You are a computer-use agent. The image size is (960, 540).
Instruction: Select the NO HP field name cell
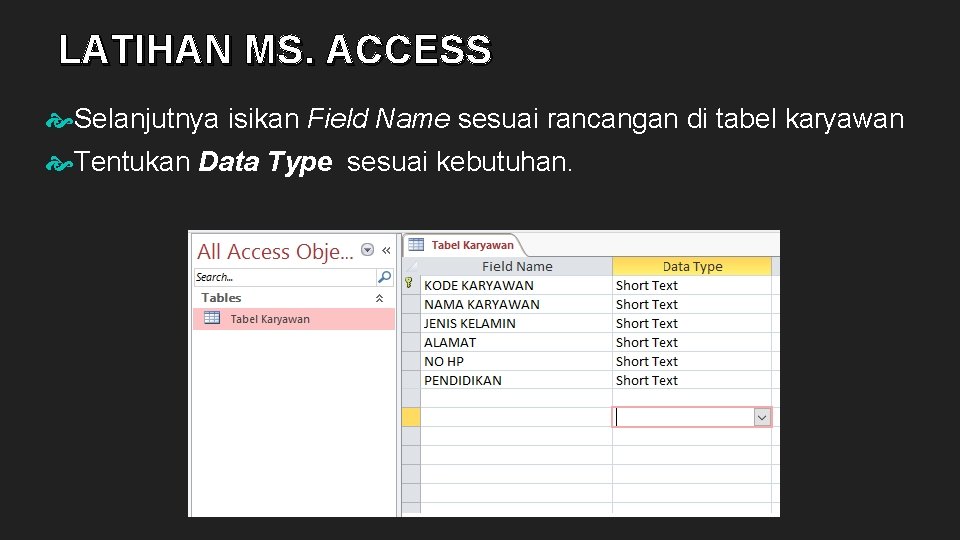pos(516,361)
